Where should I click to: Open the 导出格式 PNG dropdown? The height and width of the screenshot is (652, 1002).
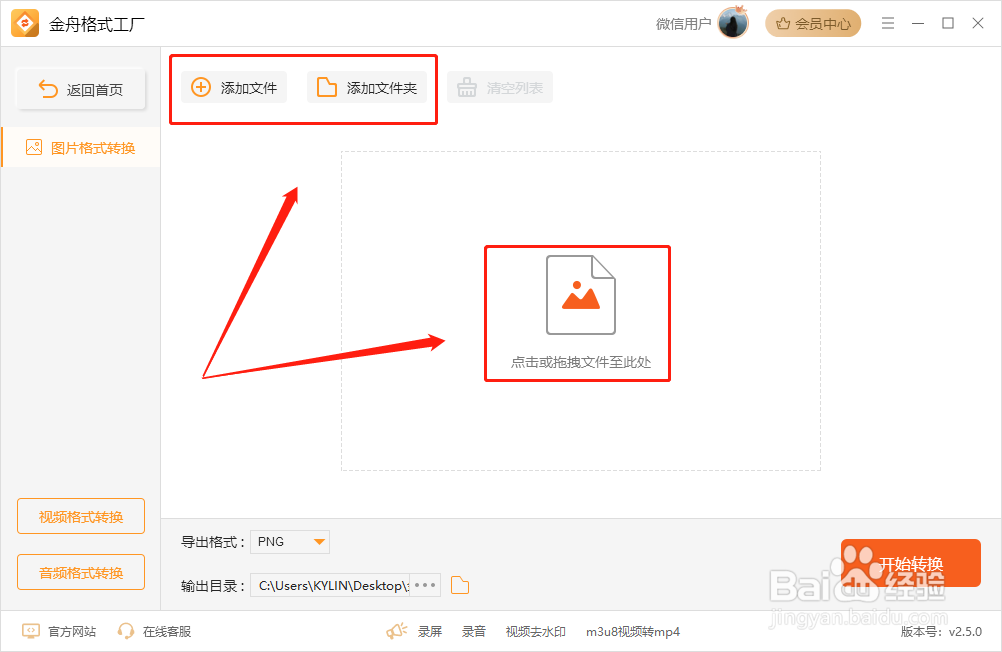(289, 541)
